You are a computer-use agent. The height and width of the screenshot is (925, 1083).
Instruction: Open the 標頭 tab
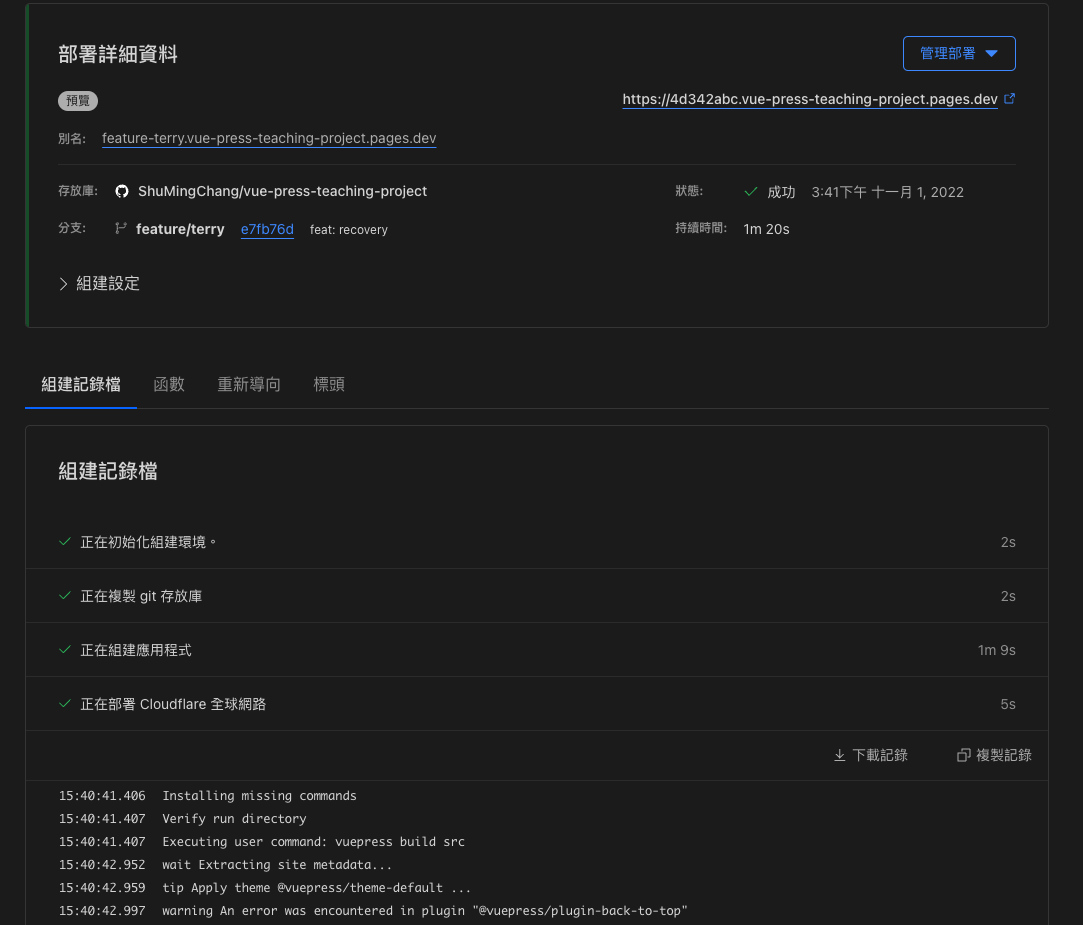[x=329, y=384]
